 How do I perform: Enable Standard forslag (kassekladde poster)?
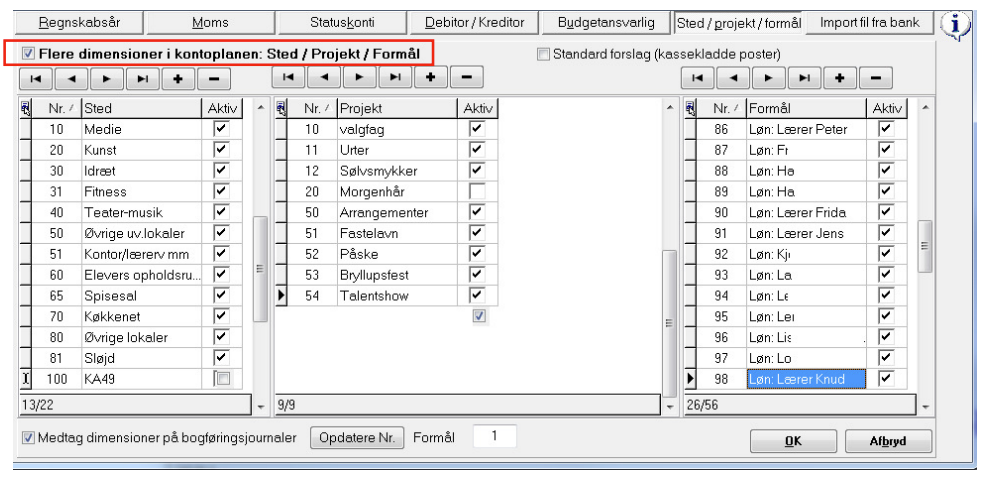(x=544, y=54)
